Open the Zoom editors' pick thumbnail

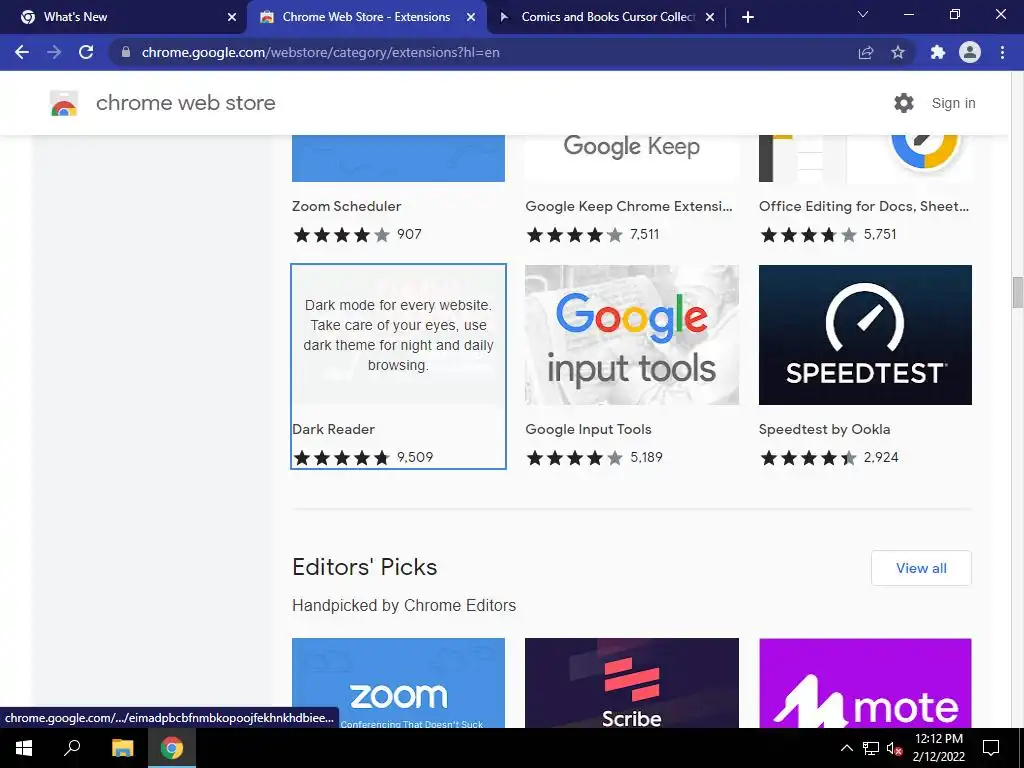coord(398,683)
